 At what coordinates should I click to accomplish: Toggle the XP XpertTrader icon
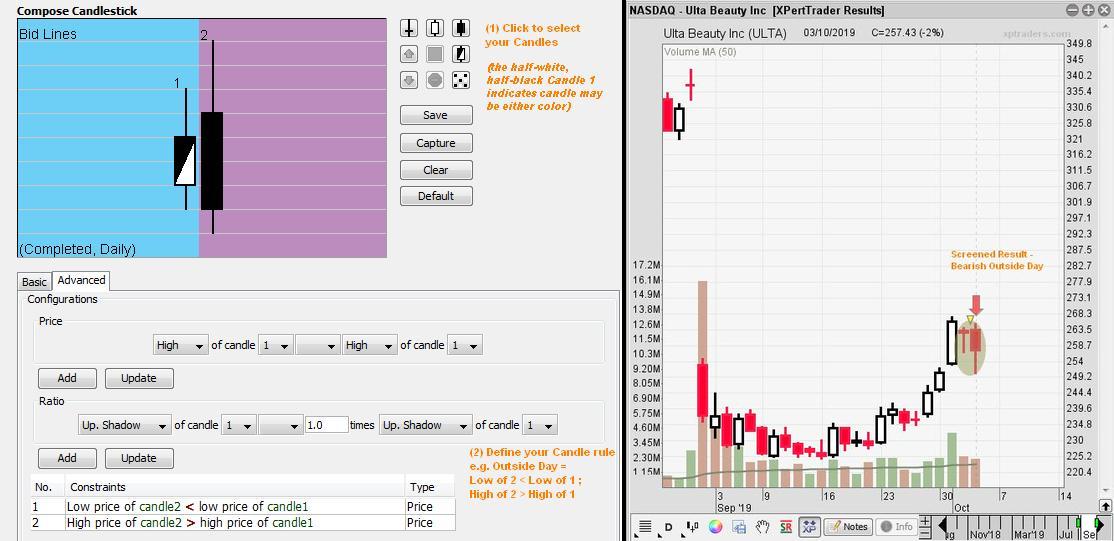809,527
